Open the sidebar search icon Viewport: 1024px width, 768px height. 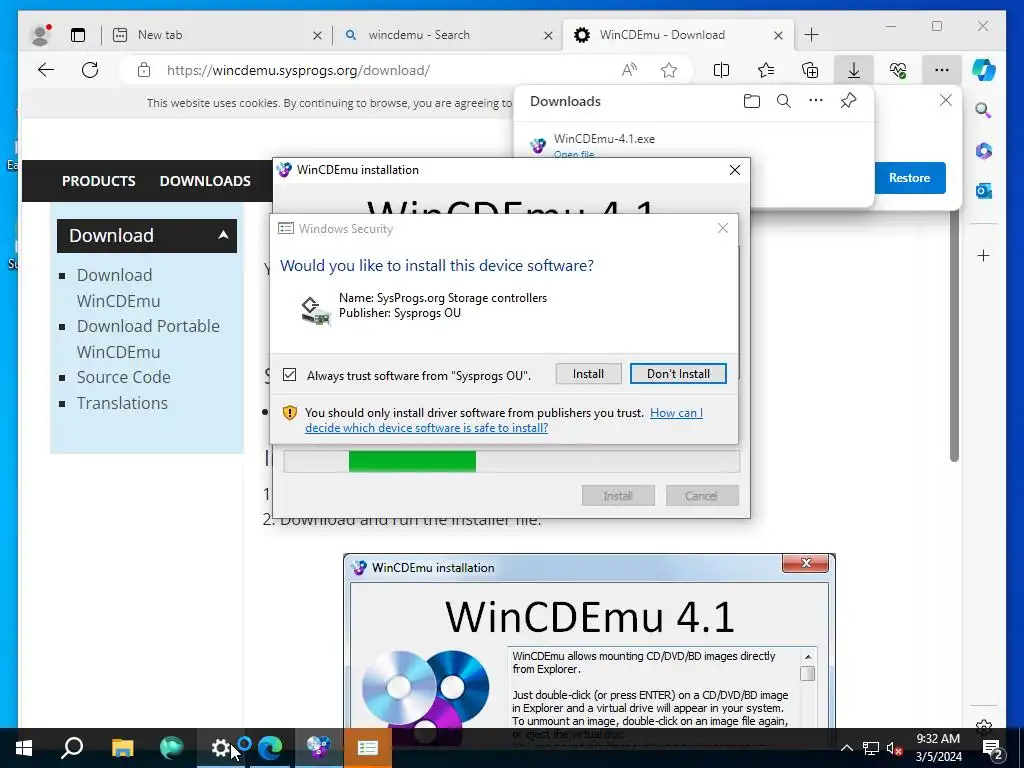pyautogui.click(x=984, y=110)
